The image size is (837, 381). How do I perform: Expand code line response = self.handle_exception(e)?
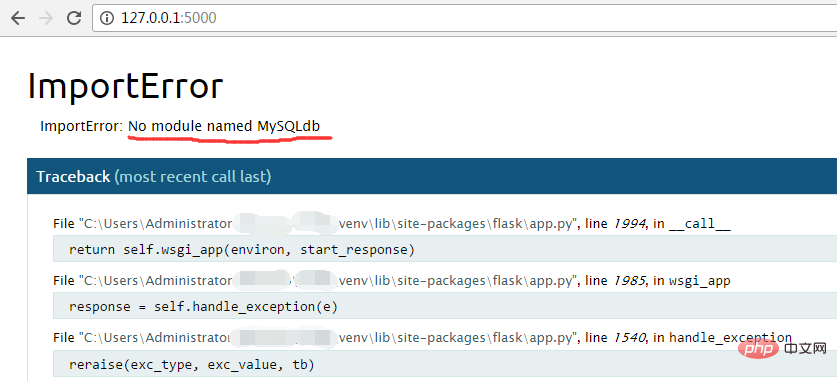click(445, 306)
